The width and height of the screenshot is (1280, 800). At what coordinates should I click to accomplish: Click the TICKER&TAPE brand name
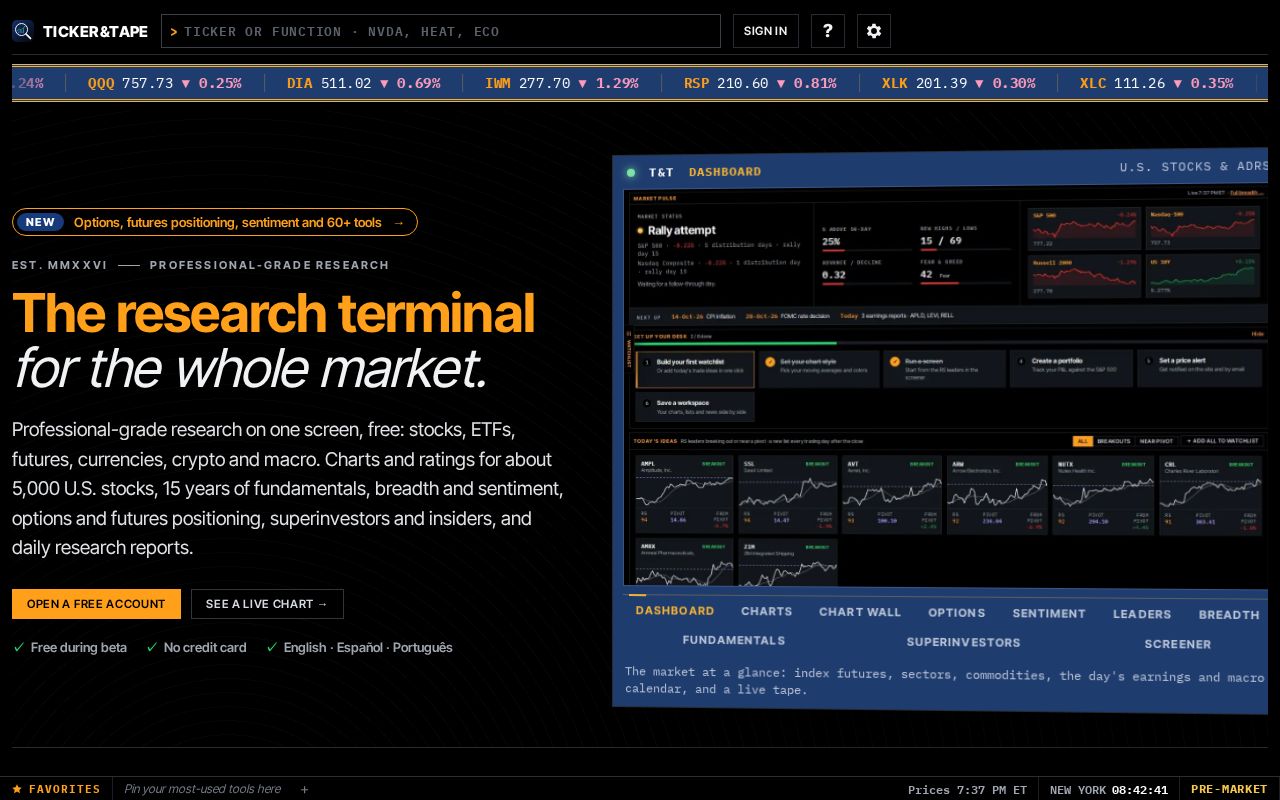pos(95,31)
